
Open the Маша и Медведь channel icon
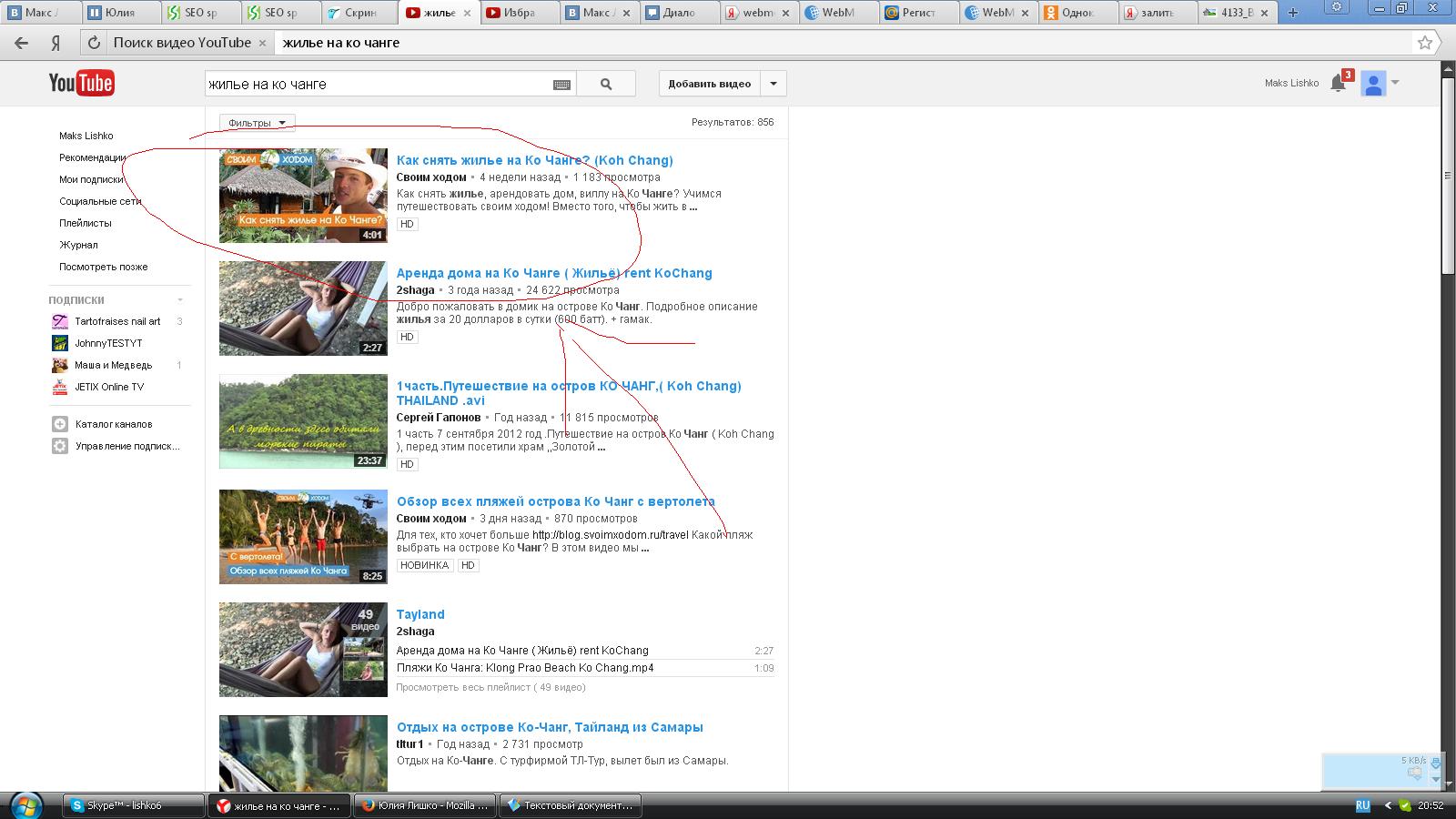(59, 365)
